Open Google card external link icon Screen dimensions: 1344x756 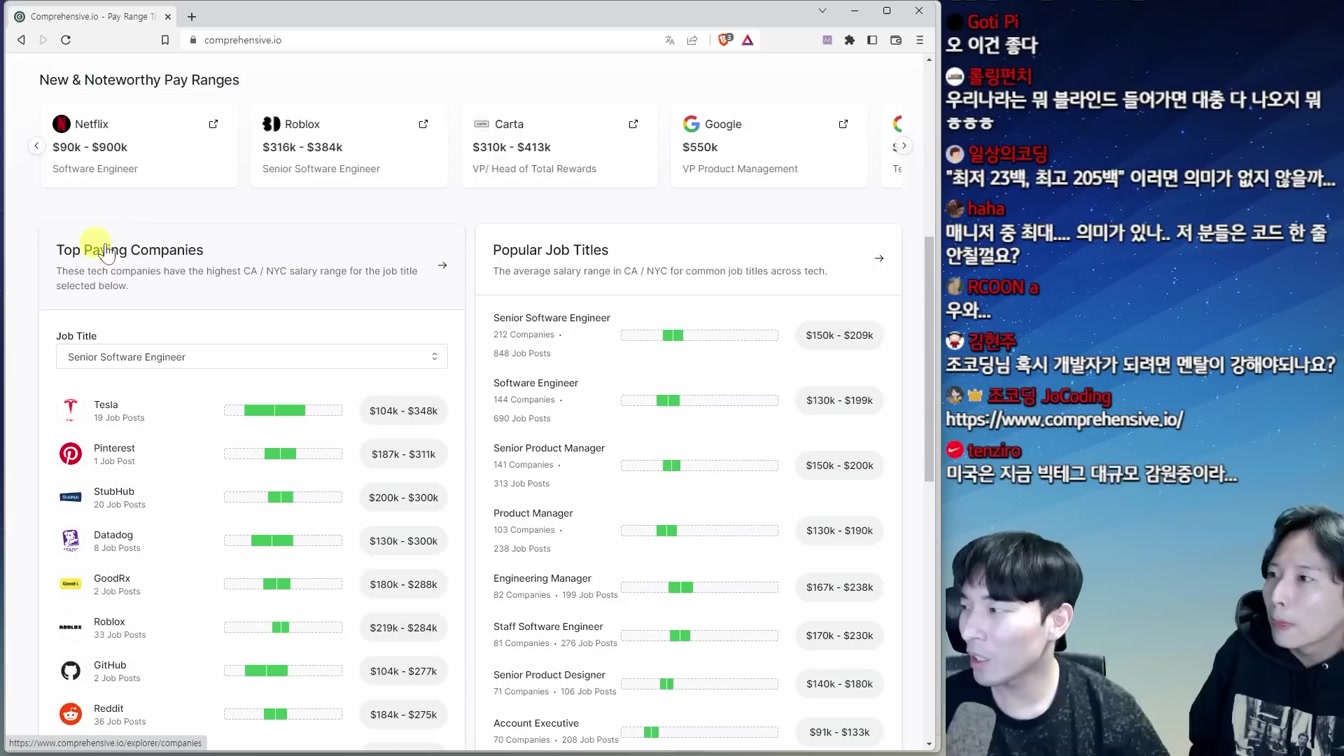(843, 124)
